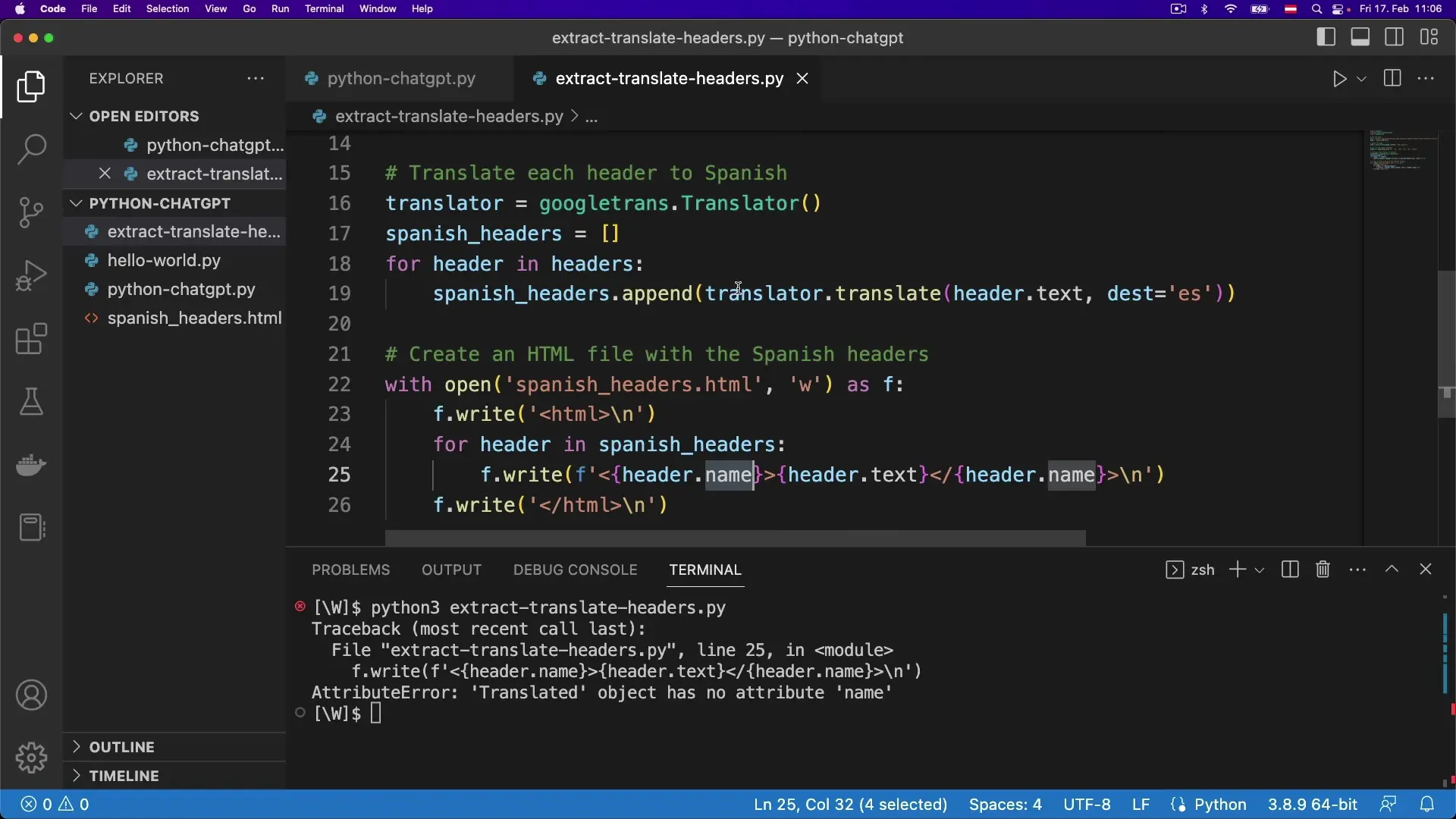Open the Explorer view in activity bar
Screen dimensions: 1456x819
coord(31,86)
